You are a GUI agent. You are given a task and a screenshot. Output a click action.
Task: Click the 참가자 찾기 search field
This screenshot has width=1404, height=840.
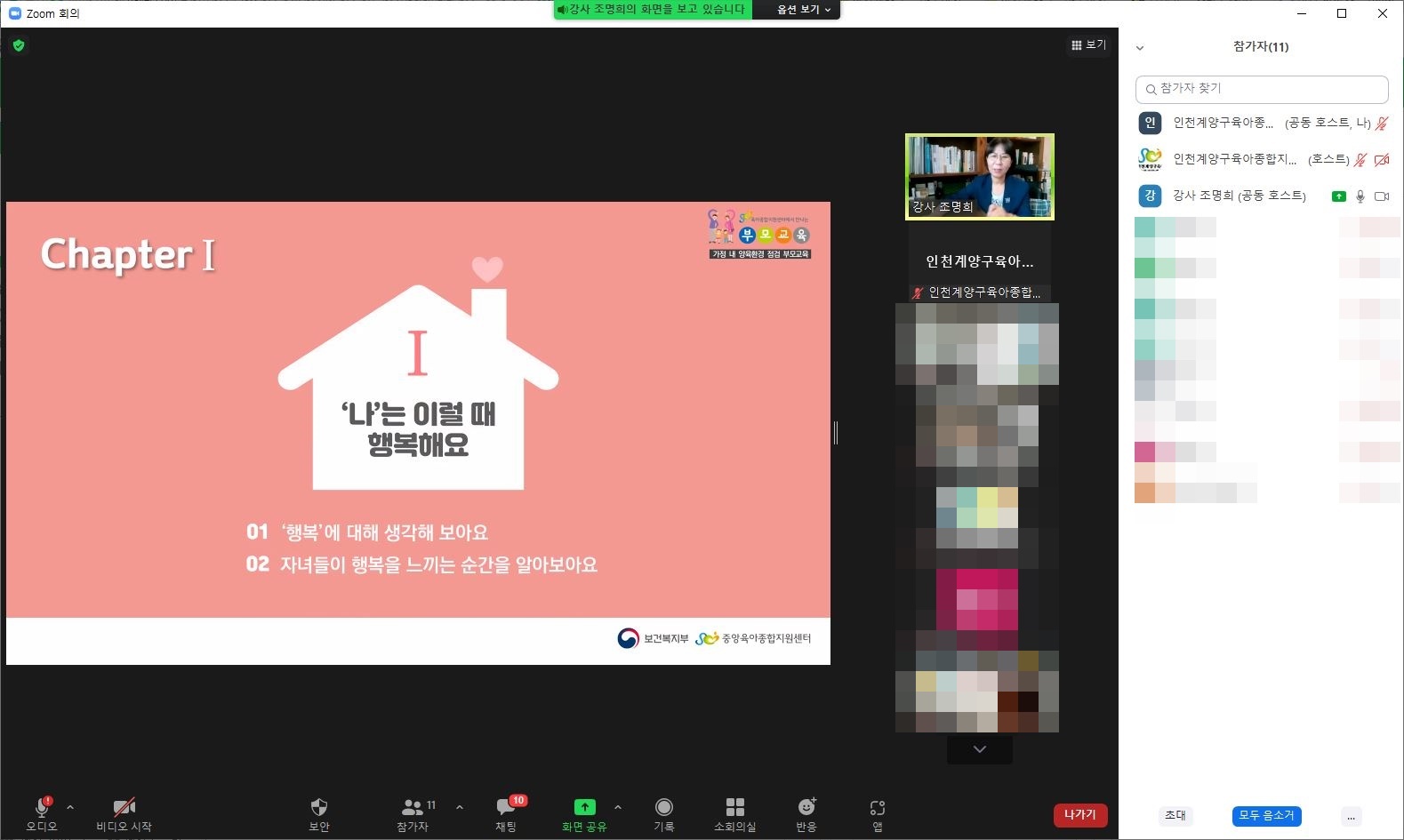(x=1261, y=89)
